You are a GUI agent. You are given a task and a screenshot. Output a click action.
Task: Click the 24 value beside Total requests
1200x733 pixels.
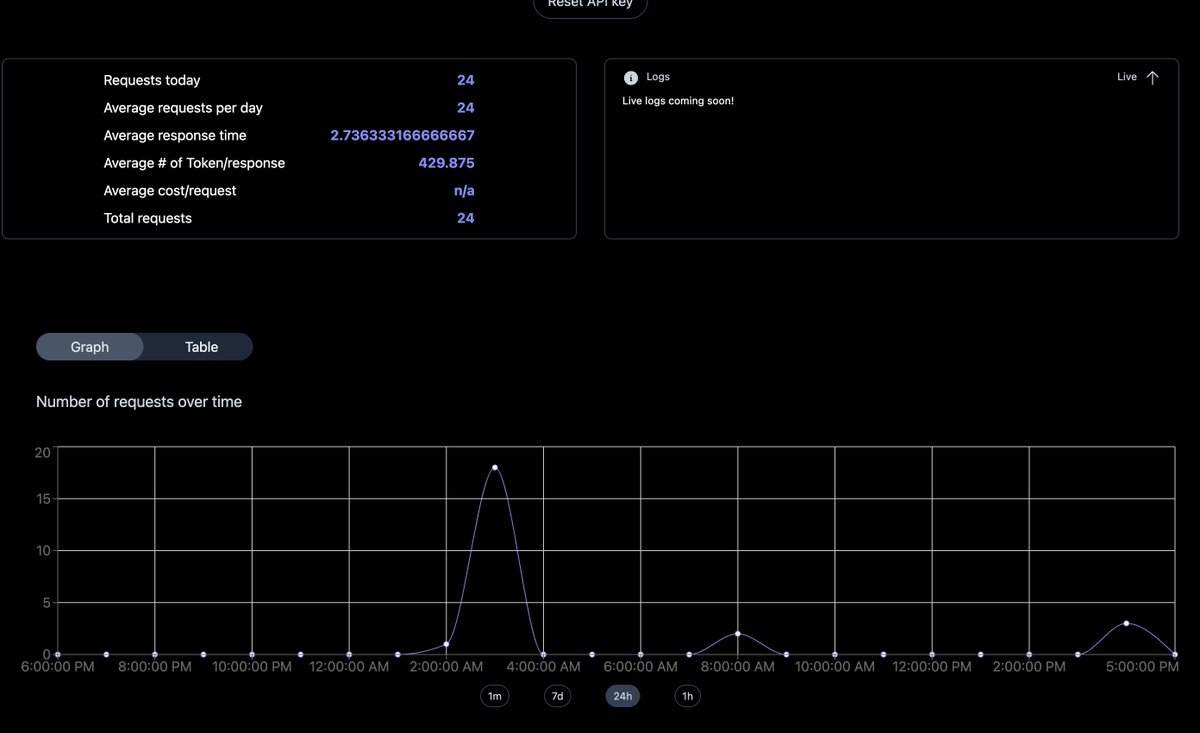click(x=466, y=218)
